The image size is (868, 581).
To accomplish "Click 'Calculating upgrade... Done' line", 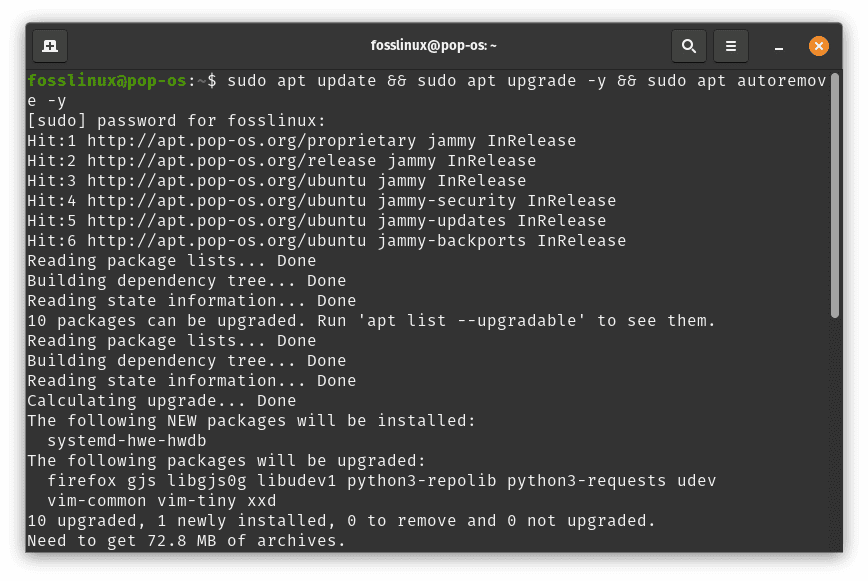I will (162, 401).
